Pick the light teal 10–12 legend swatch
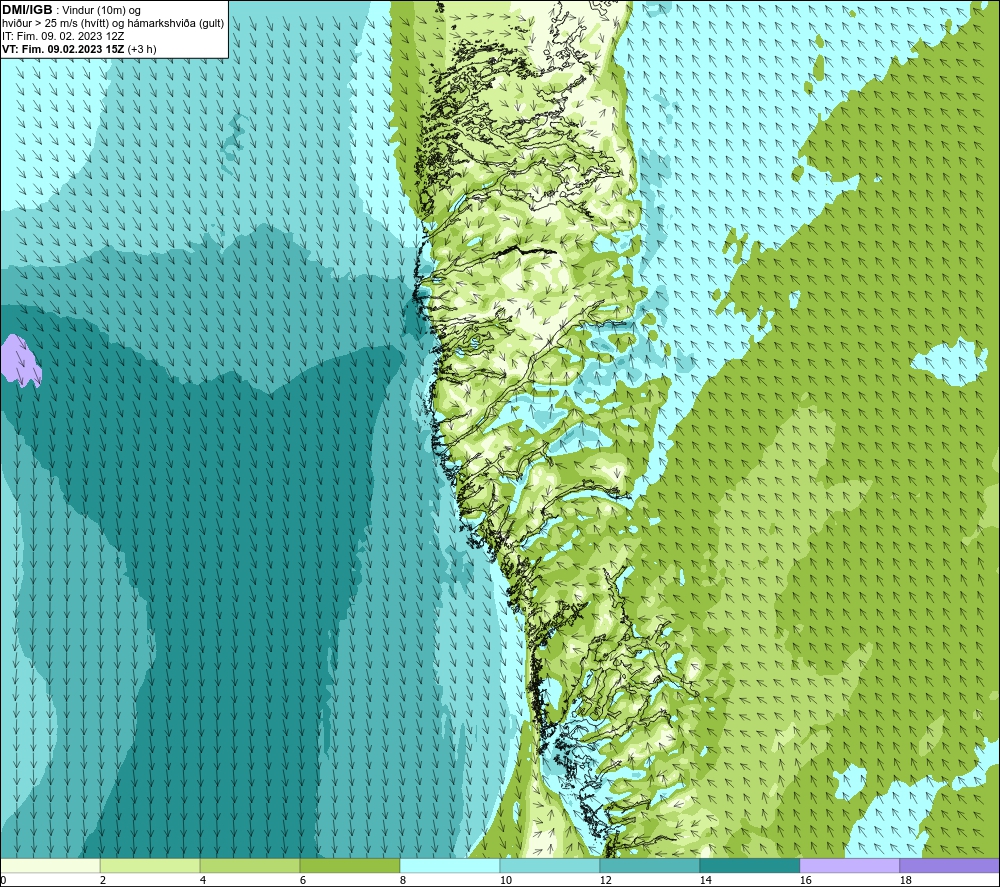This screenshot has height=887, width=1000. click(x=550, y=865)
